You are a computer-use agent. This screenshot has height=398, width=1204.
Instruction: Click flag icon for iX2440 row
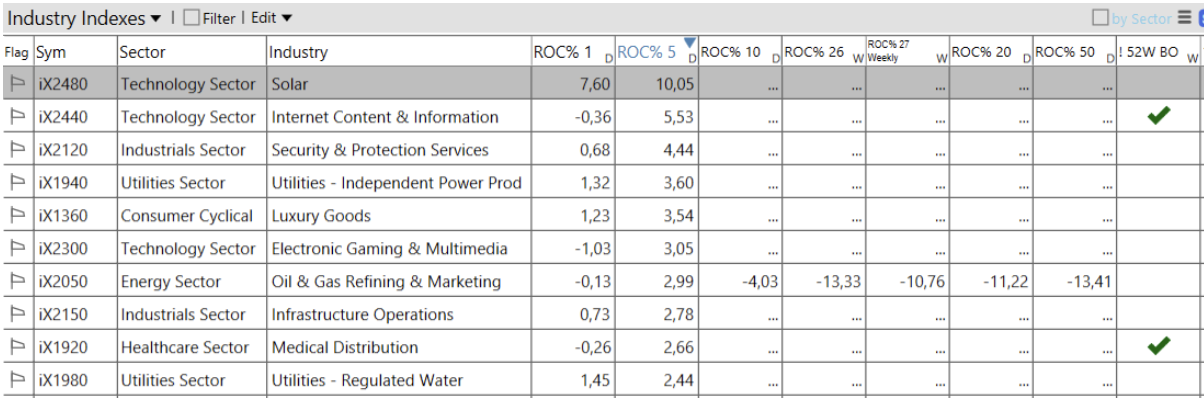pyautogui.click(x=17, y=117)
